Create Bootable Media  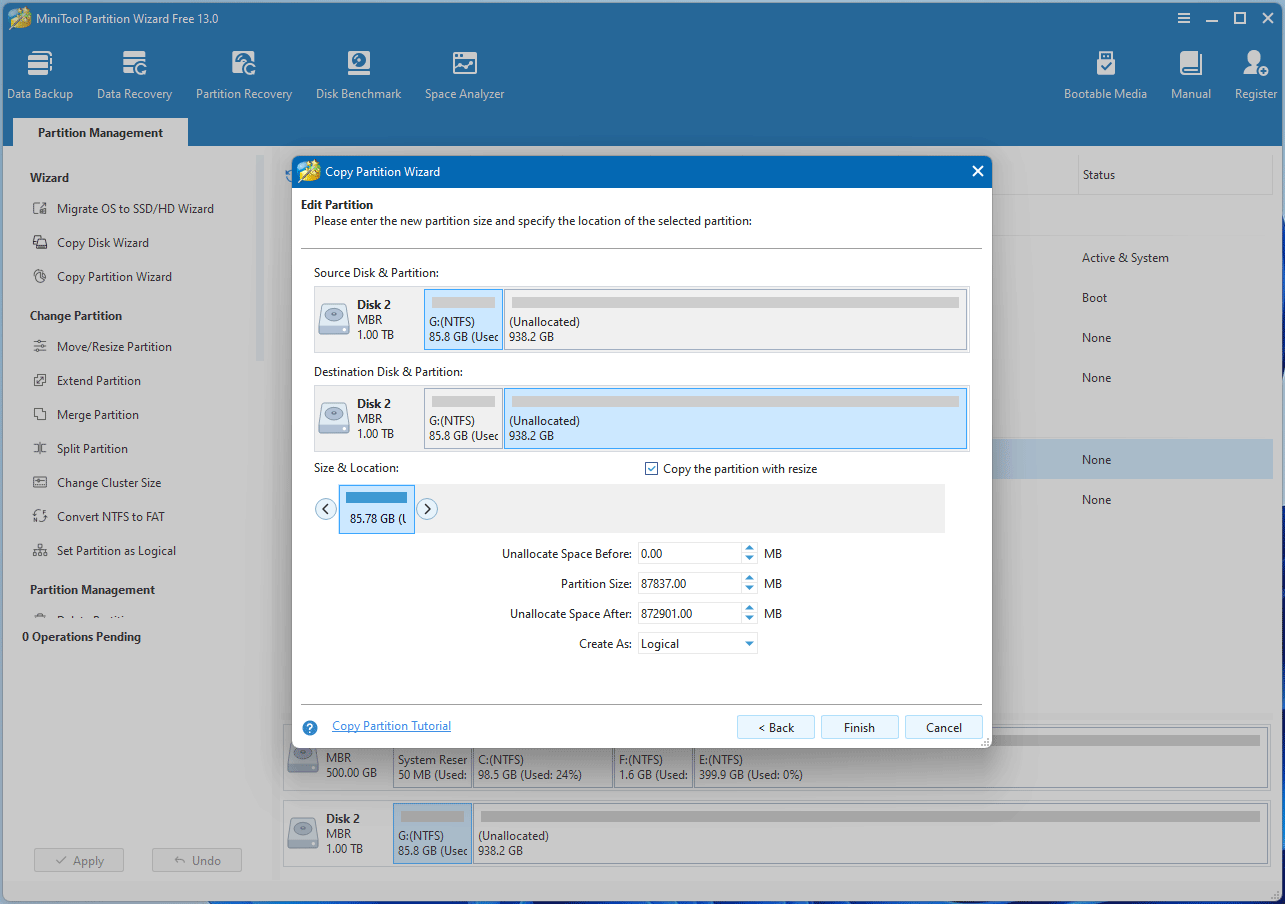[1105, 75]
